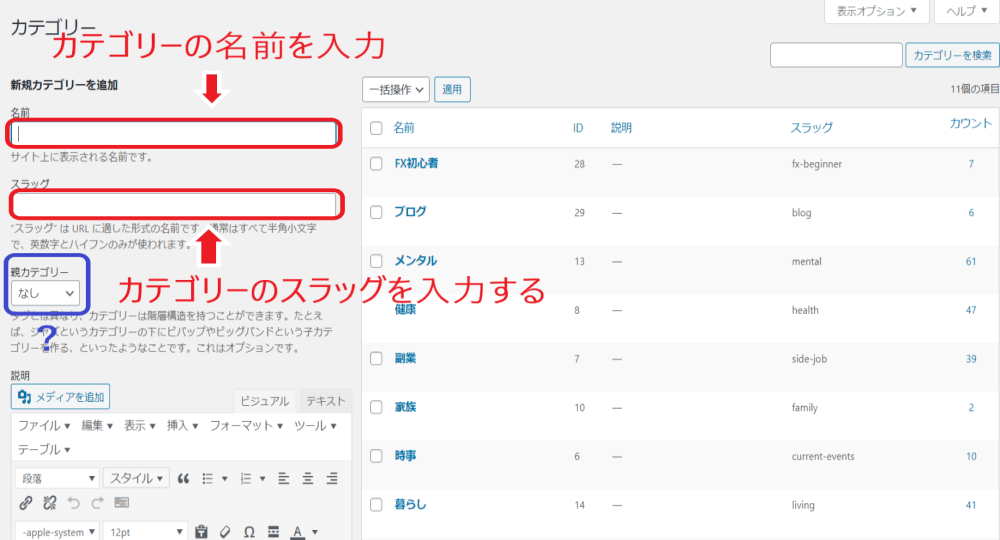Image resolution: width=1000 pixels, height=540 pixels.
Task: Click the remove link icon
Action: (x=48, y=503)
